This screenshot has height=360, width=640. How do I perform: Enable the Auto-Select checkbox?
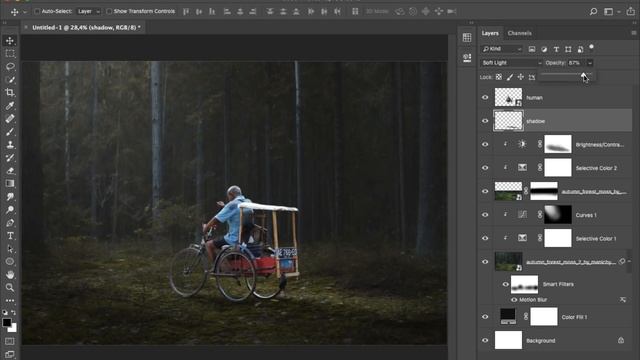pyautogui.click(x=37, y=11)
